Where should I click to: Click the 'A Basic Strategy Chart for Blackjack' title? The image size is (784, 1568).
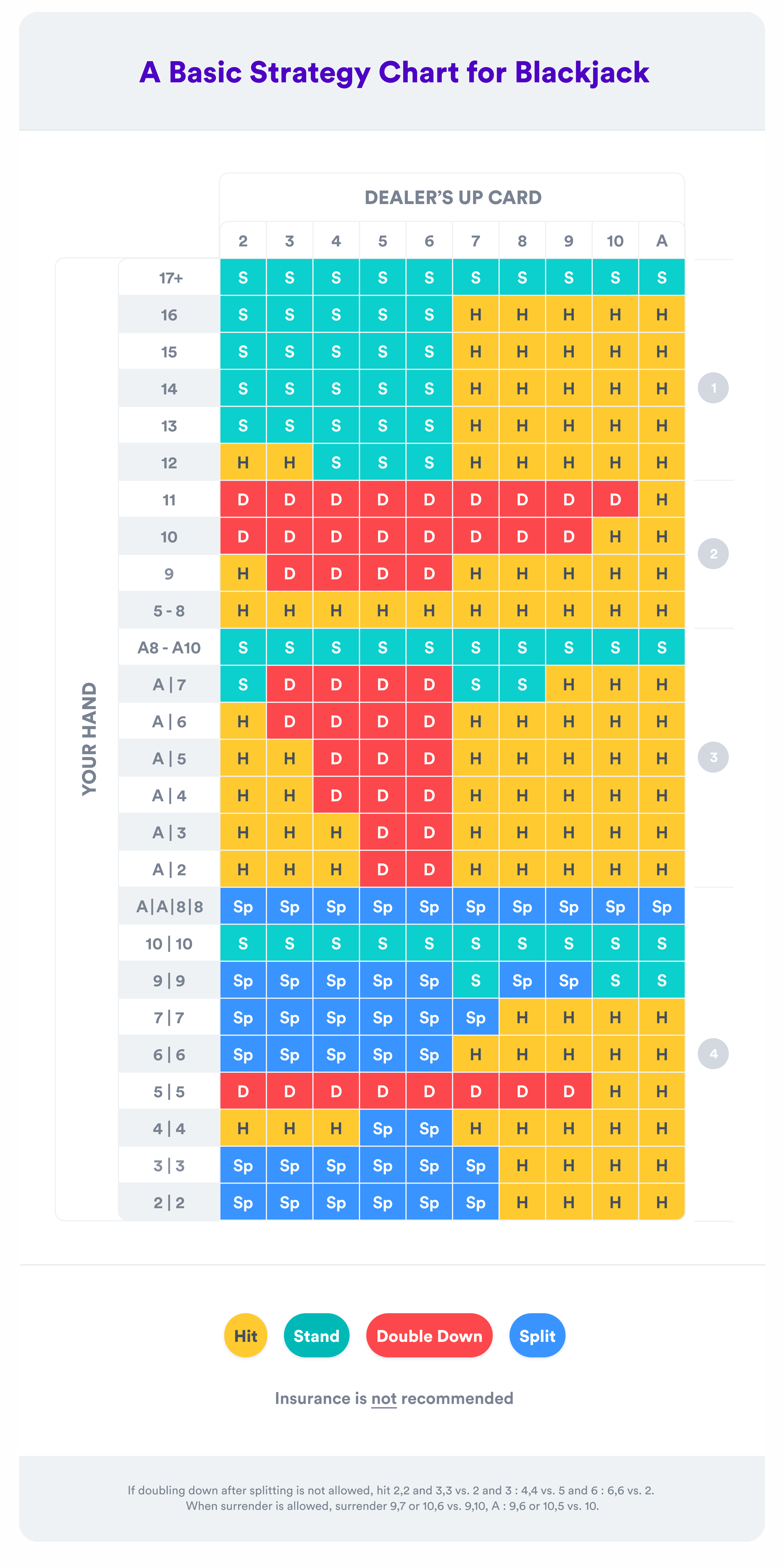(x=394, y=72)
